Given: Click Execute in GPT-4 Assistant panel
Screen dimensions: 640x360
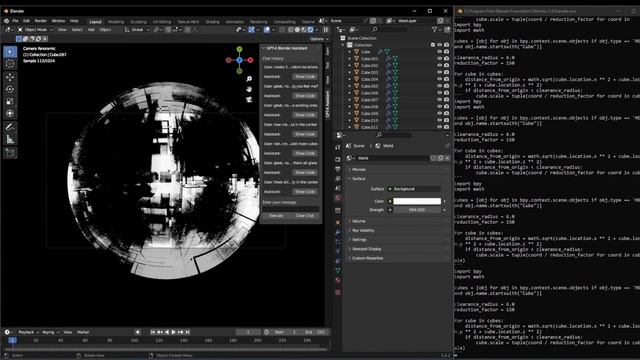Looking at the screenshot, I should pyautogui.click(x=276, y=216).
